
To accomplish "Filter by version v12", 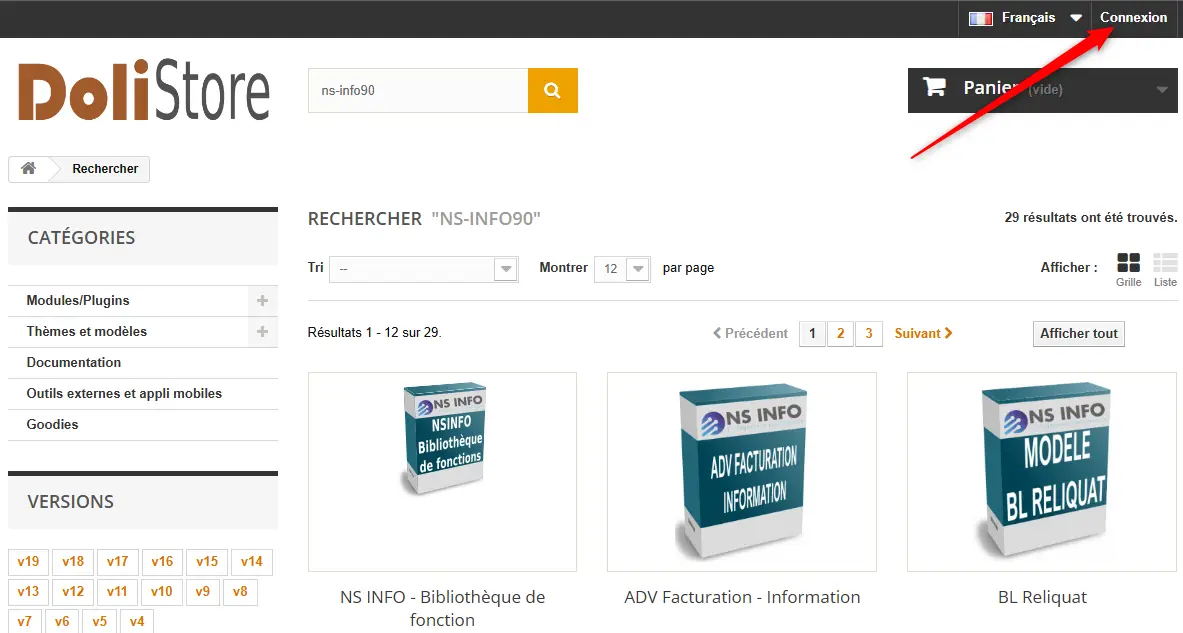I will pyautogui.click(x=73, y=592).
